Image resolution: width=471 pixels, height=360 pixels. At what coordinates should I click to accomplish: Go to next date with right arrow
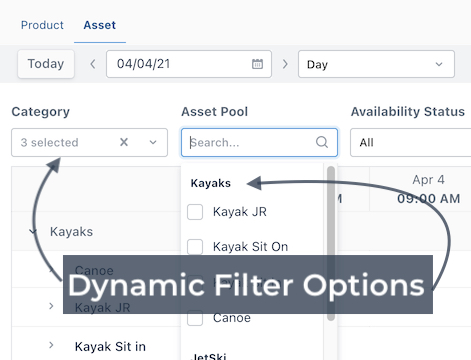click(x=285, y=64)
